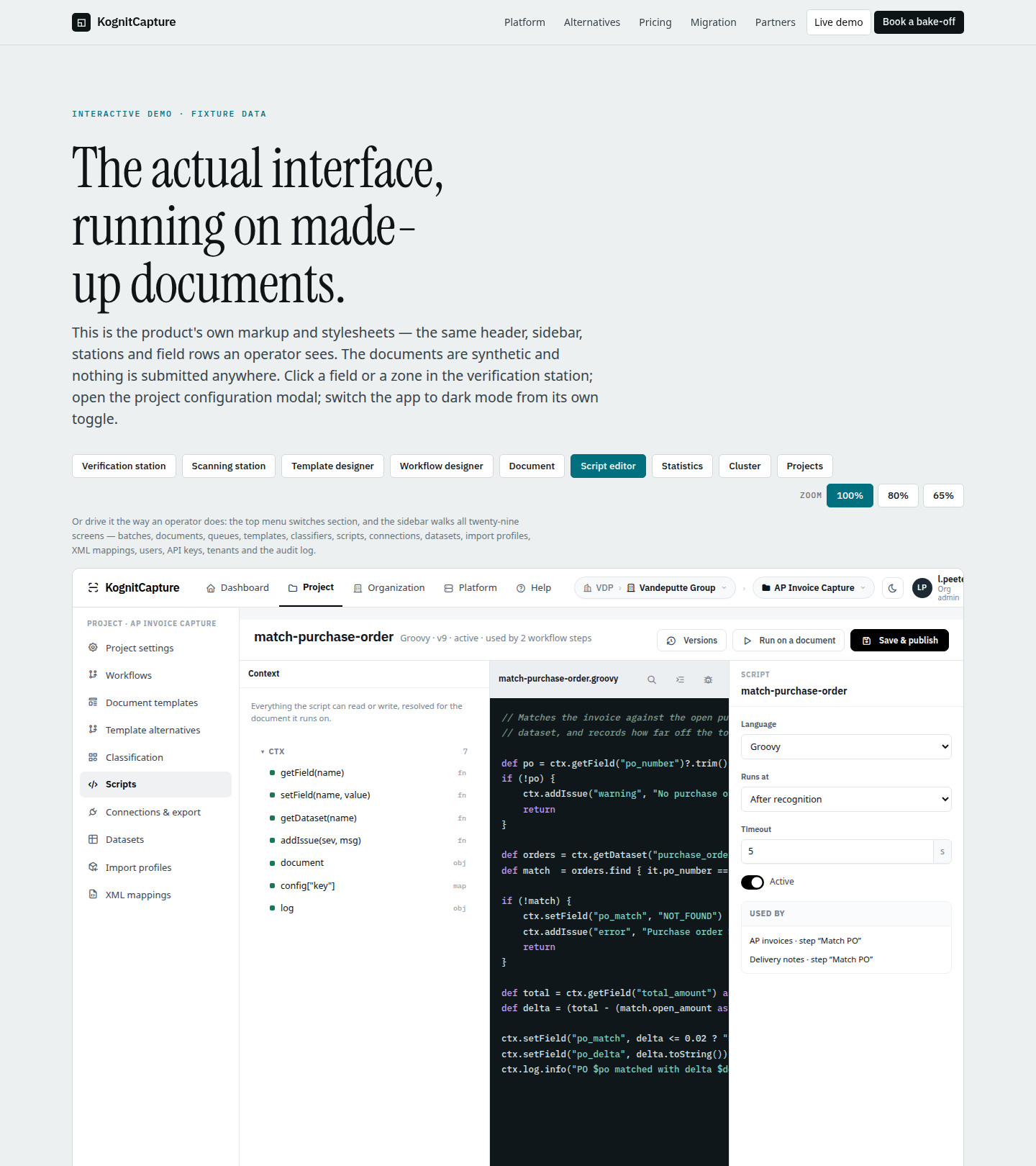Switch to the Verification station tab
The width and height of the screenshot is (1036, 1166).
point(124,466)
